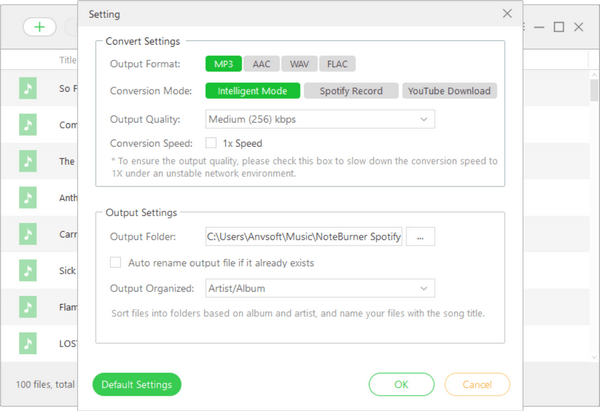The width and height of the screenshot is (600, 411).
Task: Select MP3 output format
Action: [x=223, y=64]
